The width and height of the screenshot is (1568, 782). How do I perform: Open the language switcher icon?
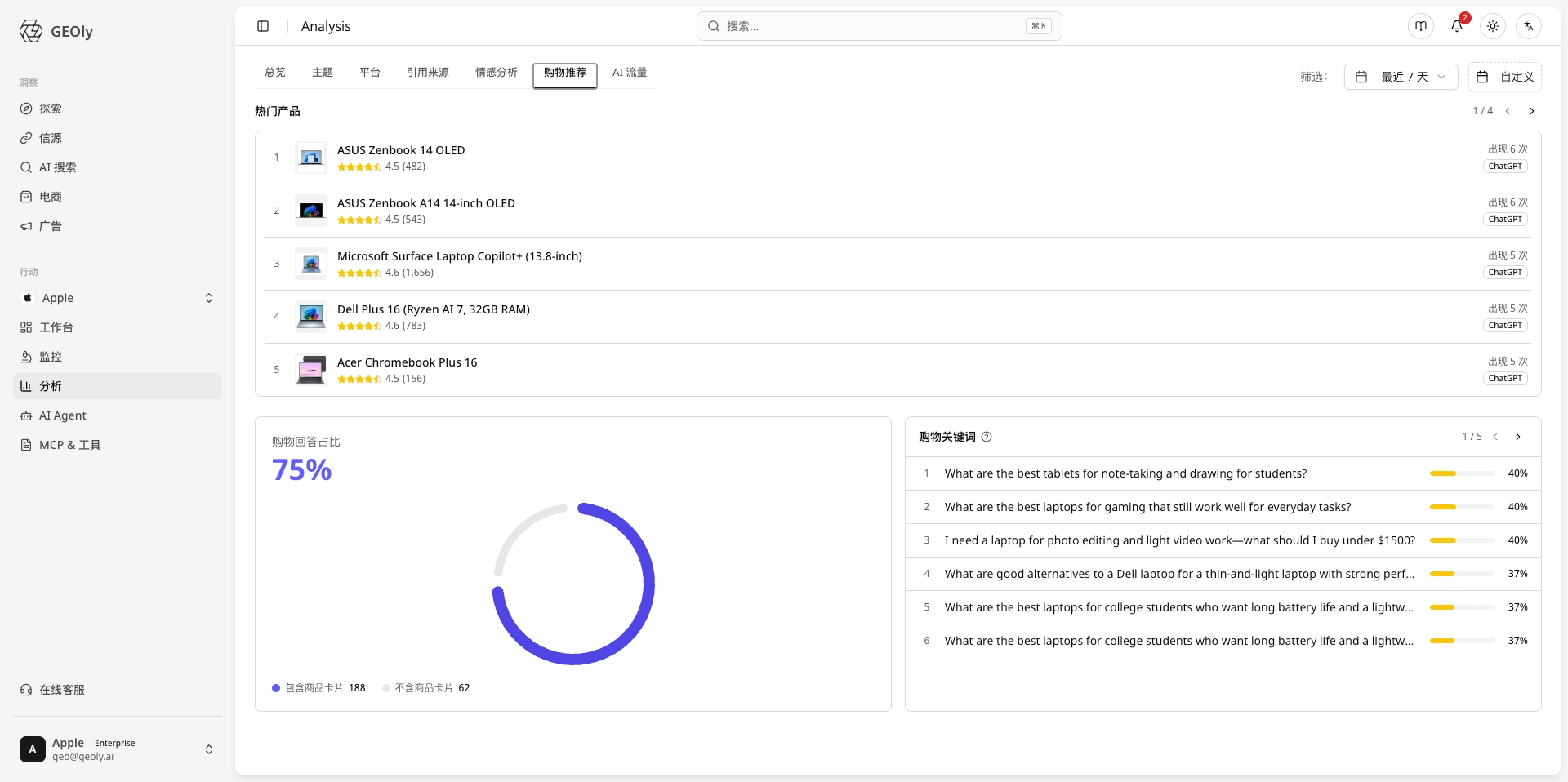tap(1529, 26)
